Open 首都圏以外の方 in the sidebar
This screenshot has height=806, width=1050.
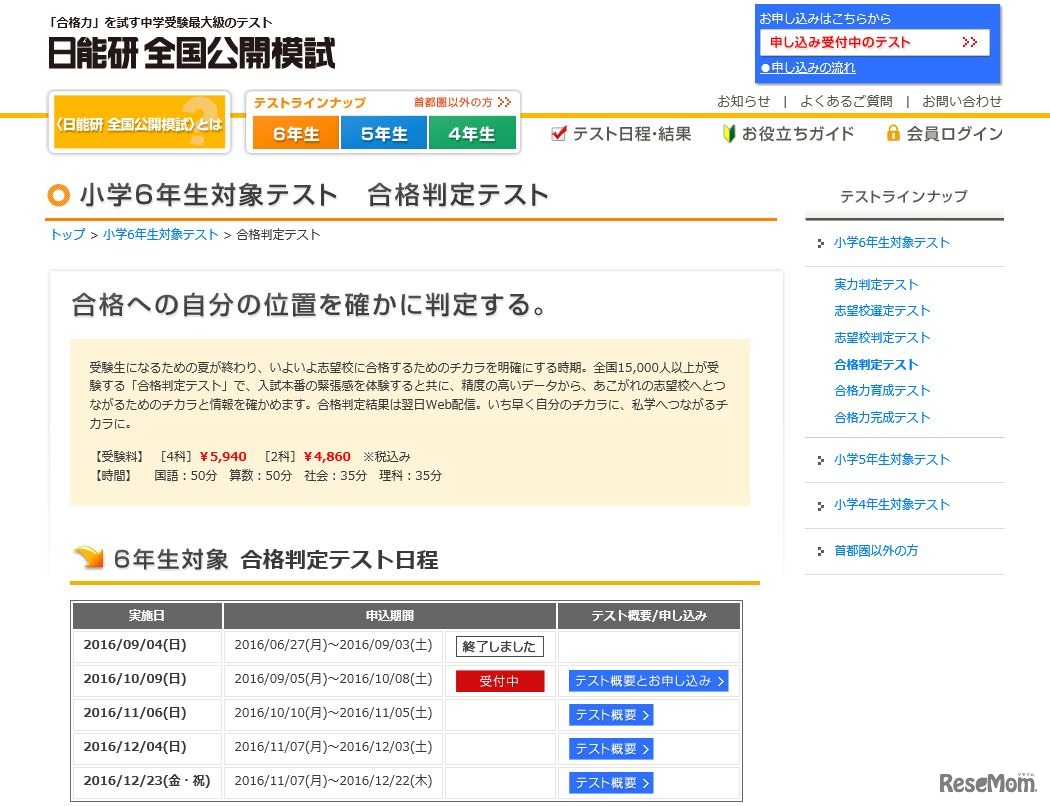[x=875, y=550]
